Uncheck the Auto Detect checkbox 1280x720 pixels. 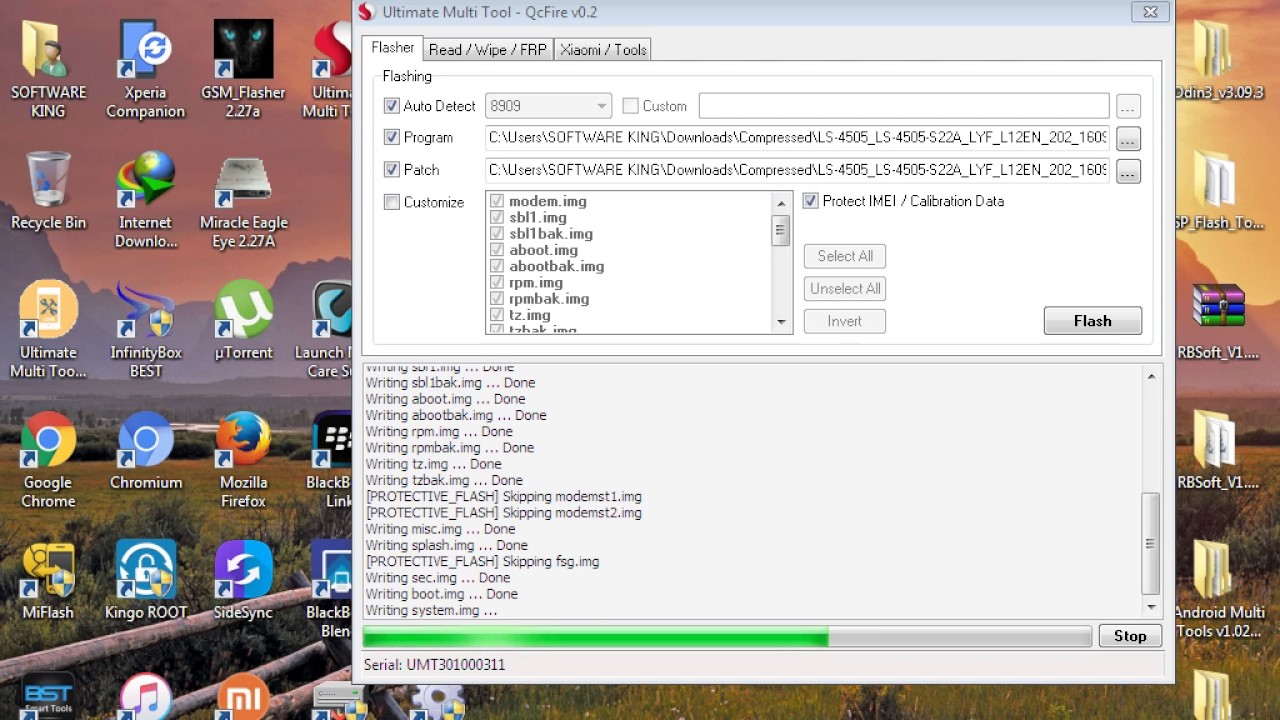tap(391, 106)
